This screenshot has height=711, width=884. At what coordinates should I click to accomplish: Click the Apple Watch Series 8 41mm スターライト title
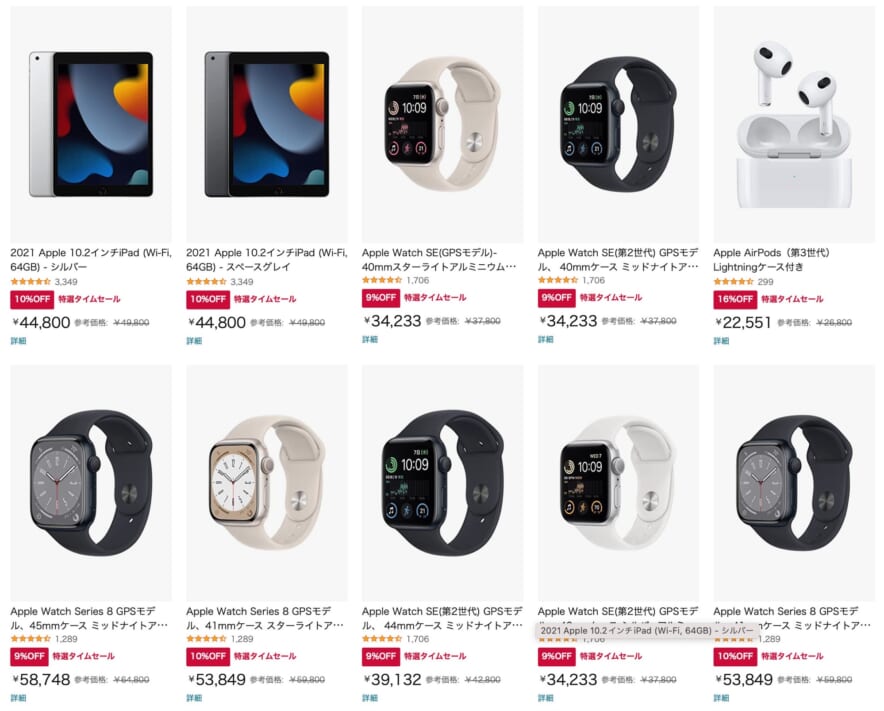264,618
